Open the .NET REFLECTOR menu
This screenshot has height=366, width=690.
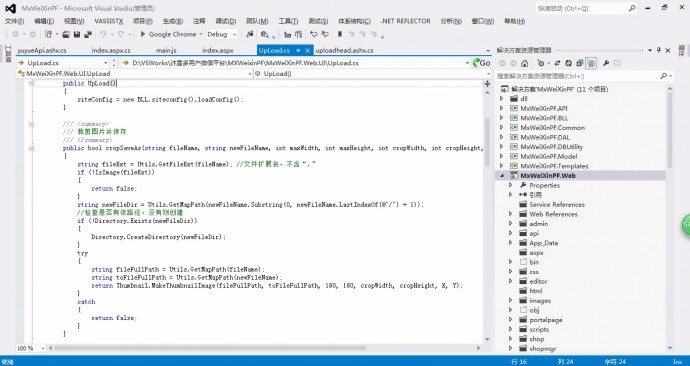click(405, 21)
